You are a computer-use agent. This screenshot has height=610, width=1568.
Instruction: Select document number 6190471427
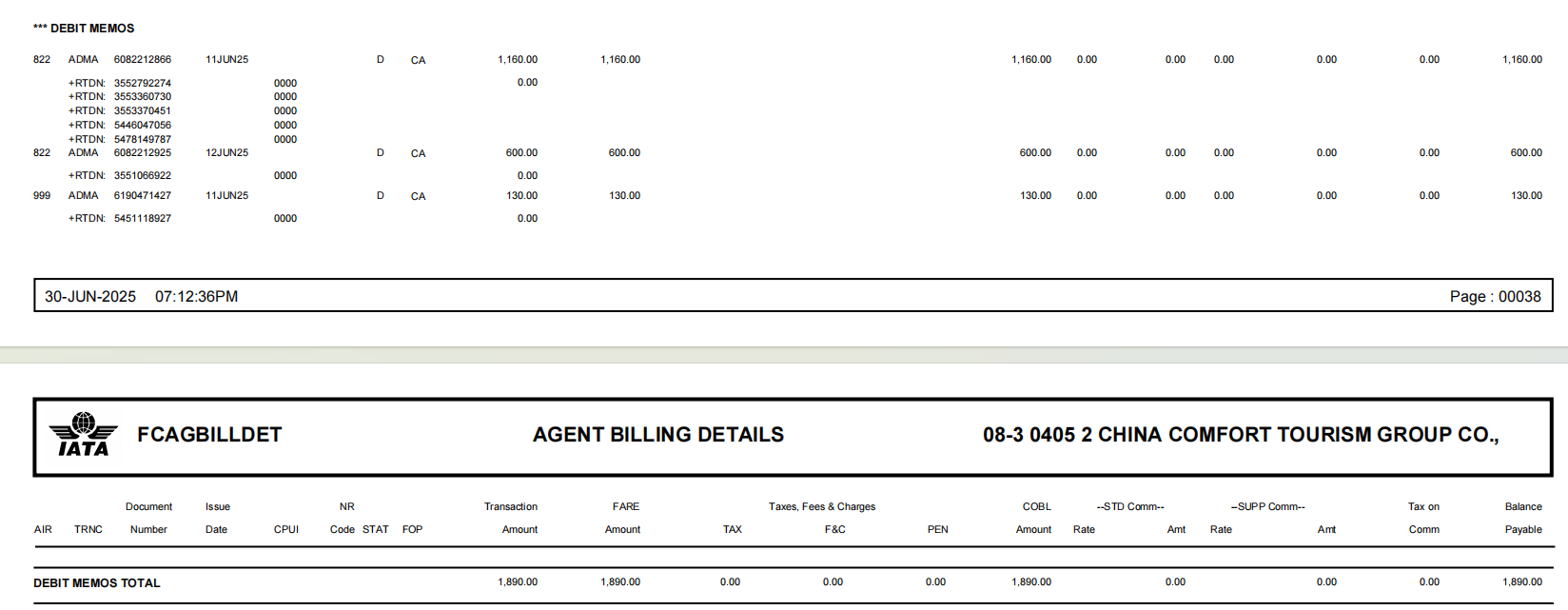[143, 196]
